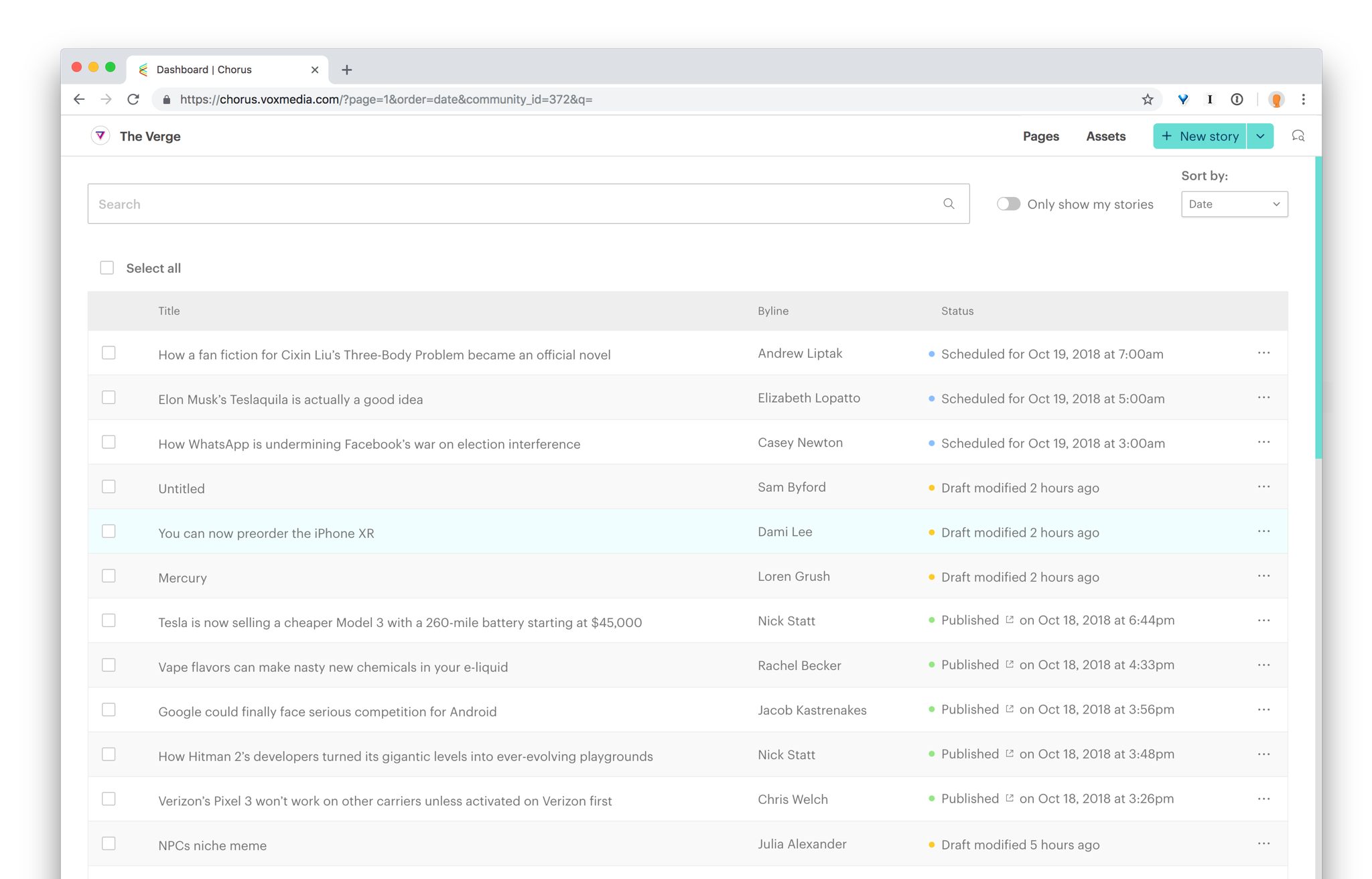The image size is (1372, 879).
Task: Toggle Only show my stories switch
Action: tap(1008, 204)
